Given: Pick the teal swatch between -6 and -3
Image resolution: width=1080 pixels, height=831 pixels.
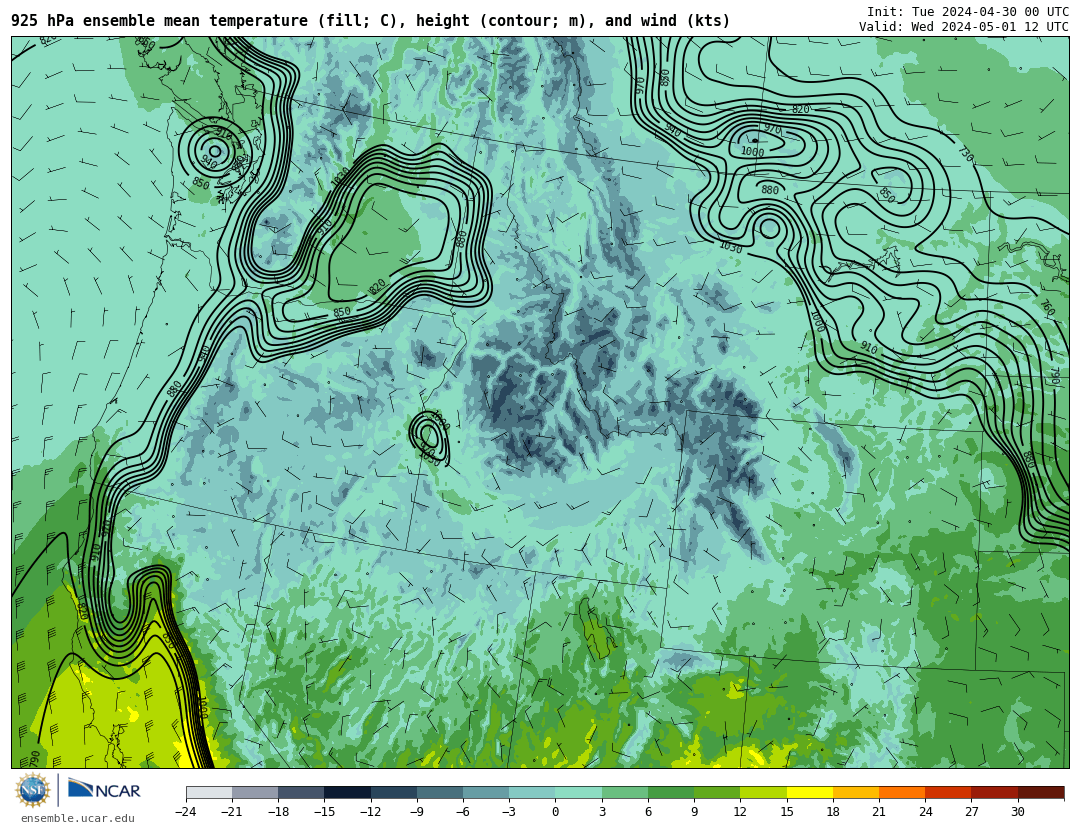Looking at the screenshot, I should [x=486, y=792].
